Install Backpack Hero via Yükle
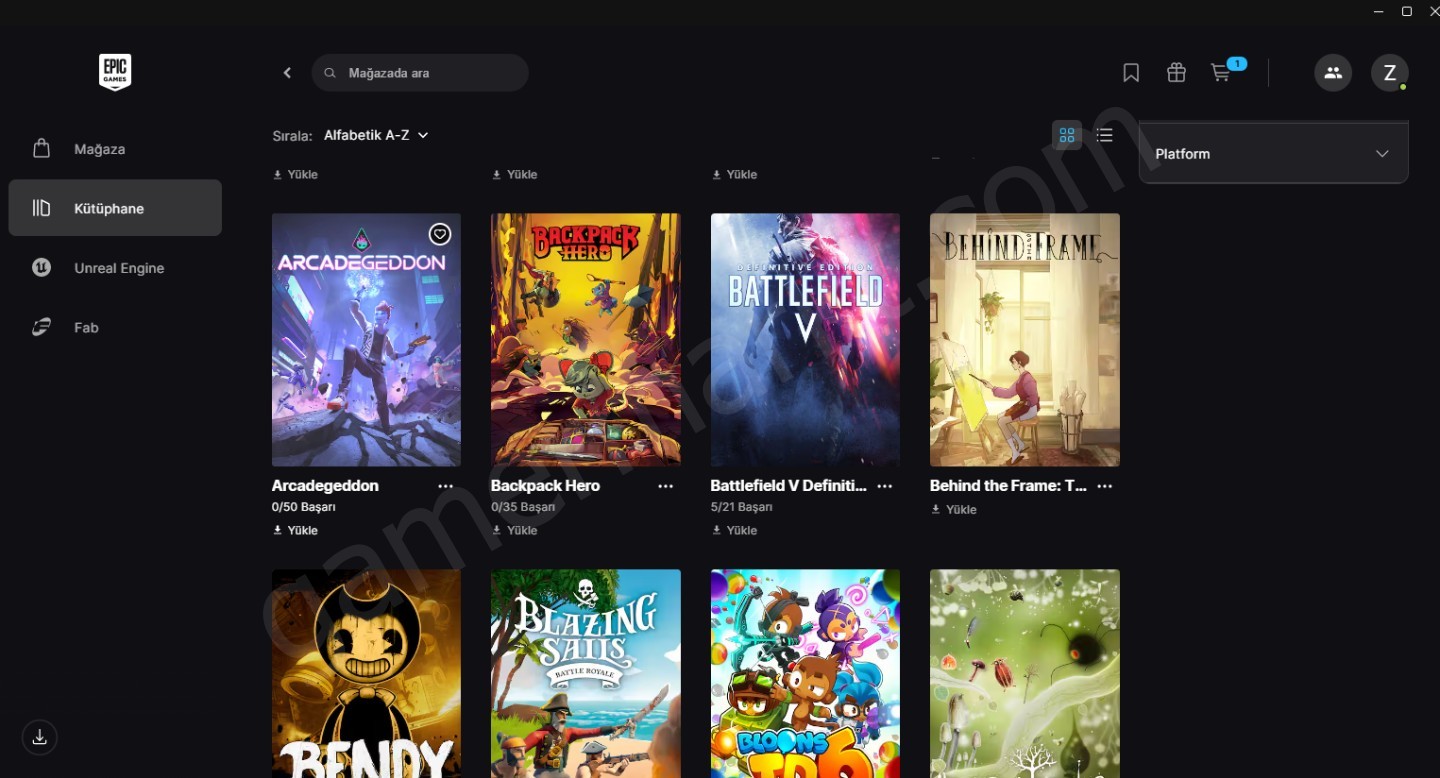Viewport: 1440px width, 778px height. [x=515, y=530]
